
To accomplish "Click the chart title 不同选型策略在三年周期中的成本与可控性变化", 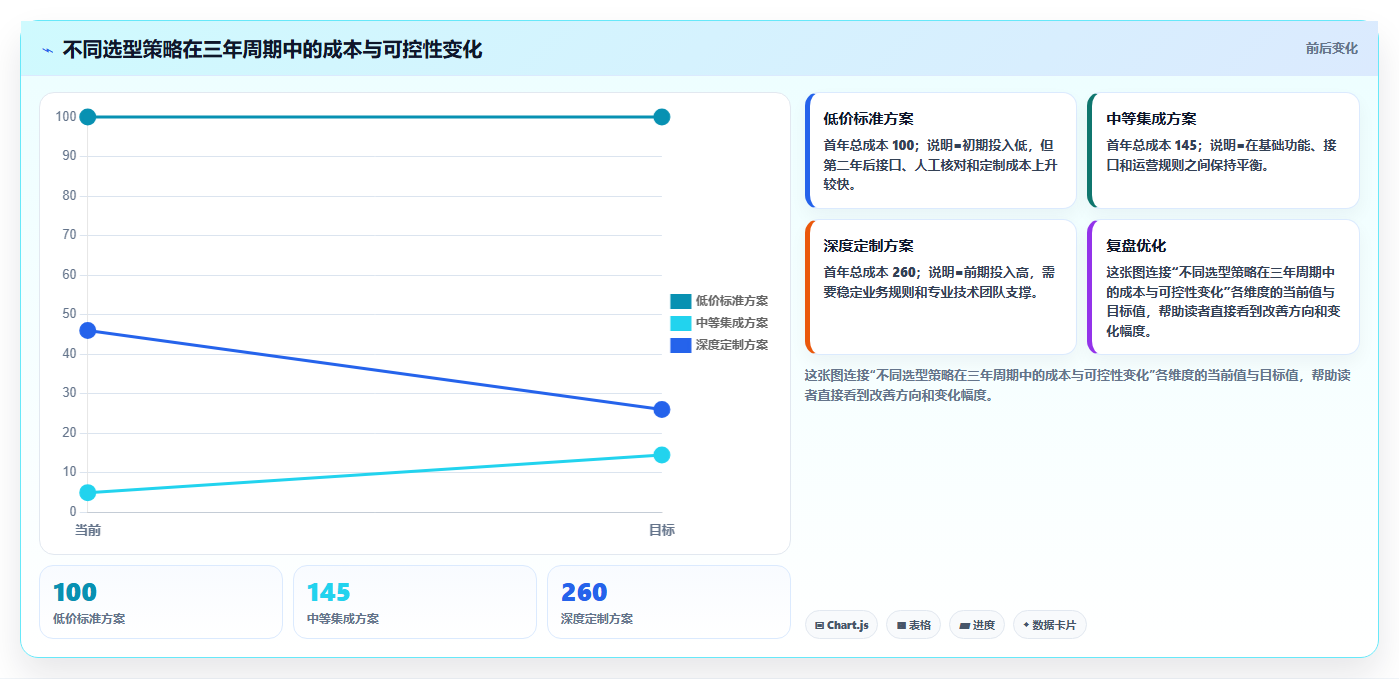I will click(272, 49).
